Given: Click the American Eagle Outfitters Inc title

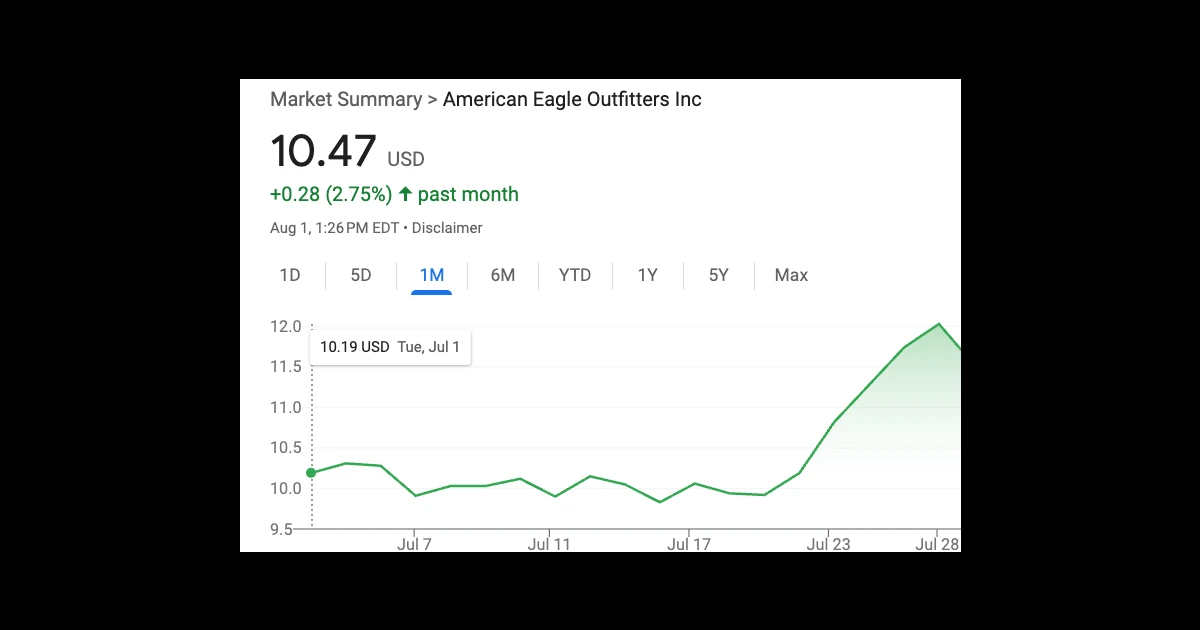Looking at the screenshot, I should (x=572, y=99).
